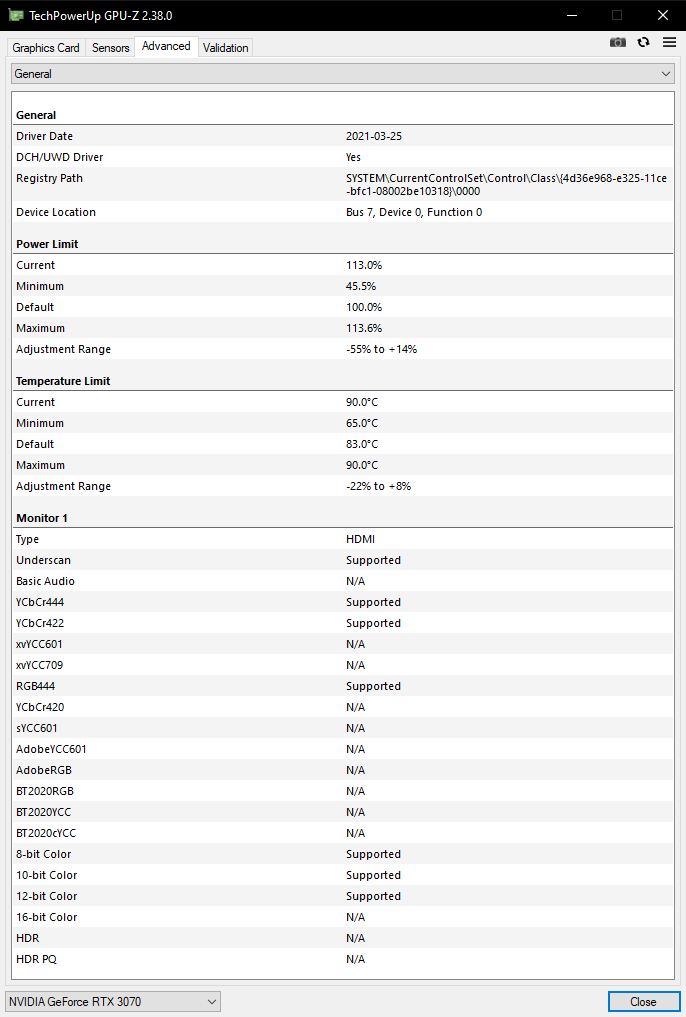Open the Sensors tab
The width and height of the screenshot is (686, 1017).
110,48
